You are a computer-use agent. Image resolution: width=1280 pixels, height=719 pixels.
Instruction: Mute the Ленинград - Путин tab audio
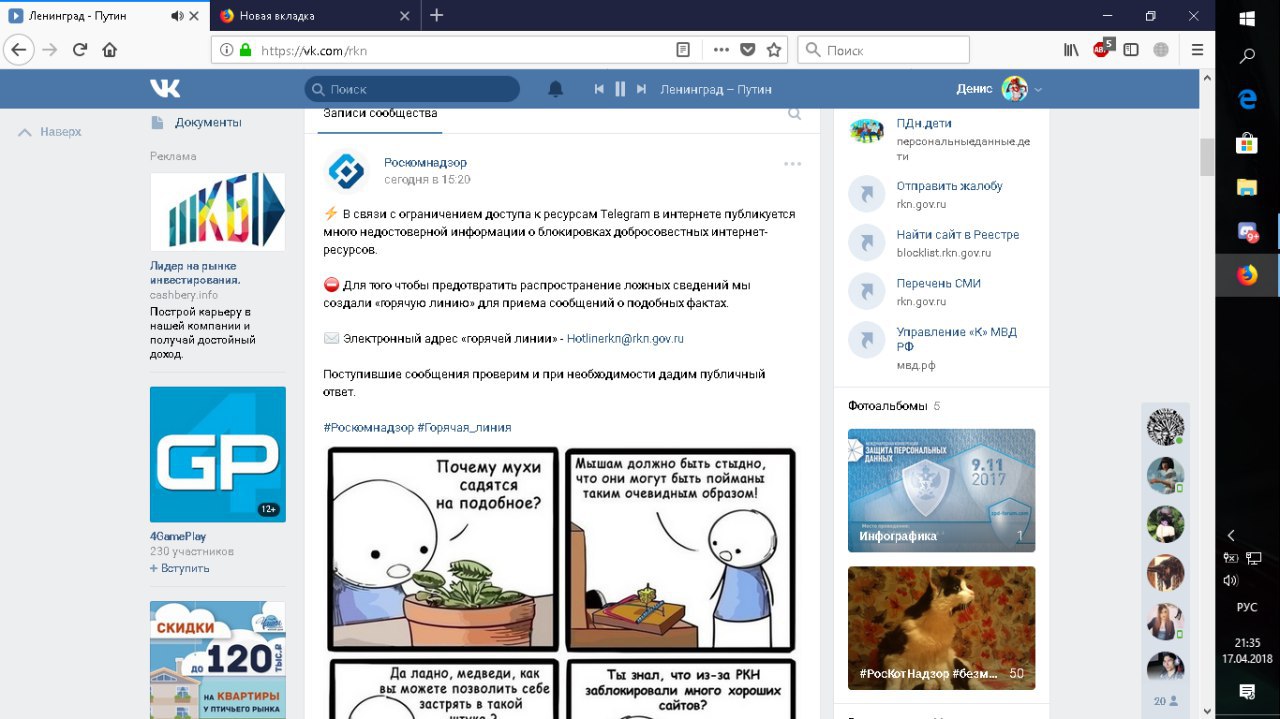click(178, 16)
